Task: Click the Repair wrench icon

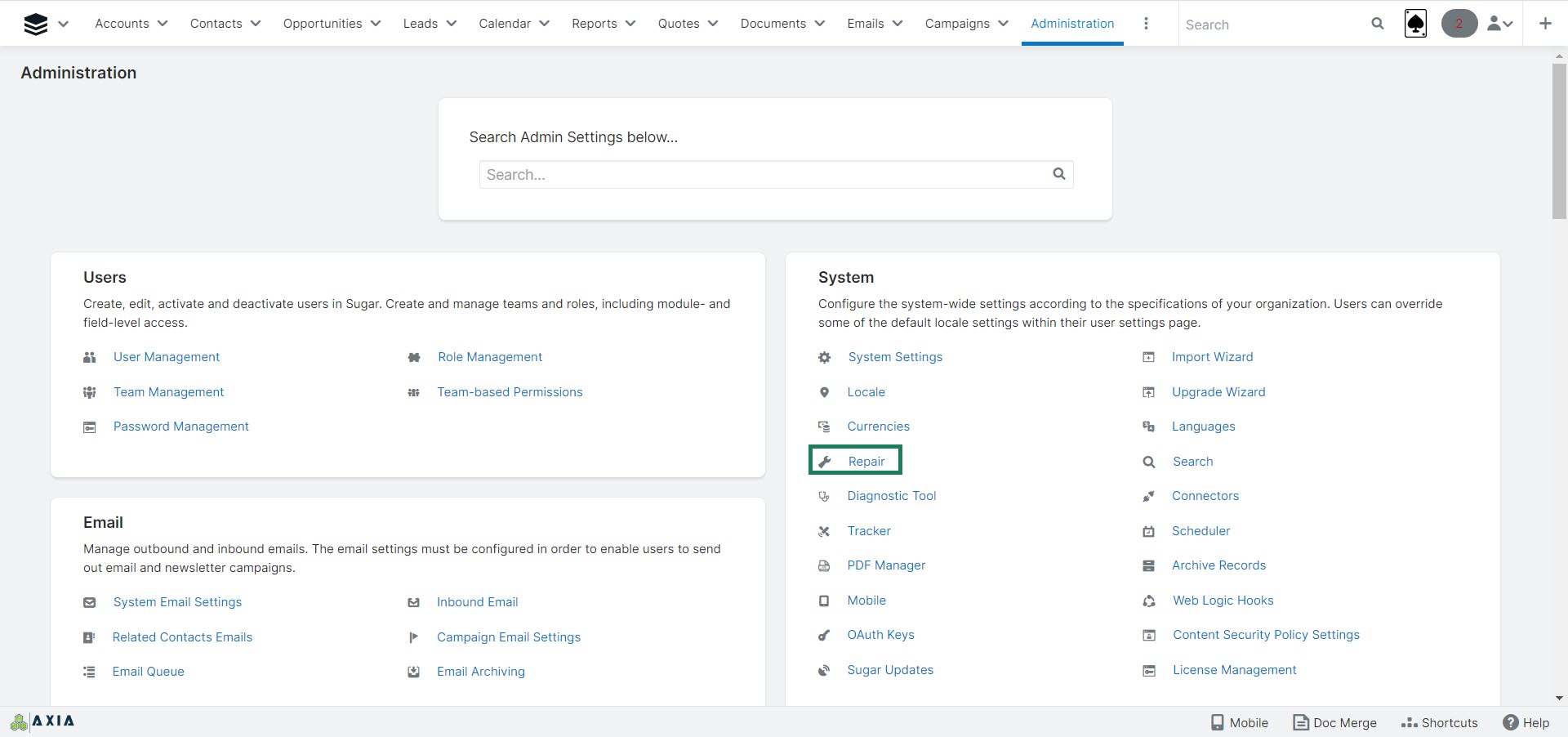Action: 825,462
